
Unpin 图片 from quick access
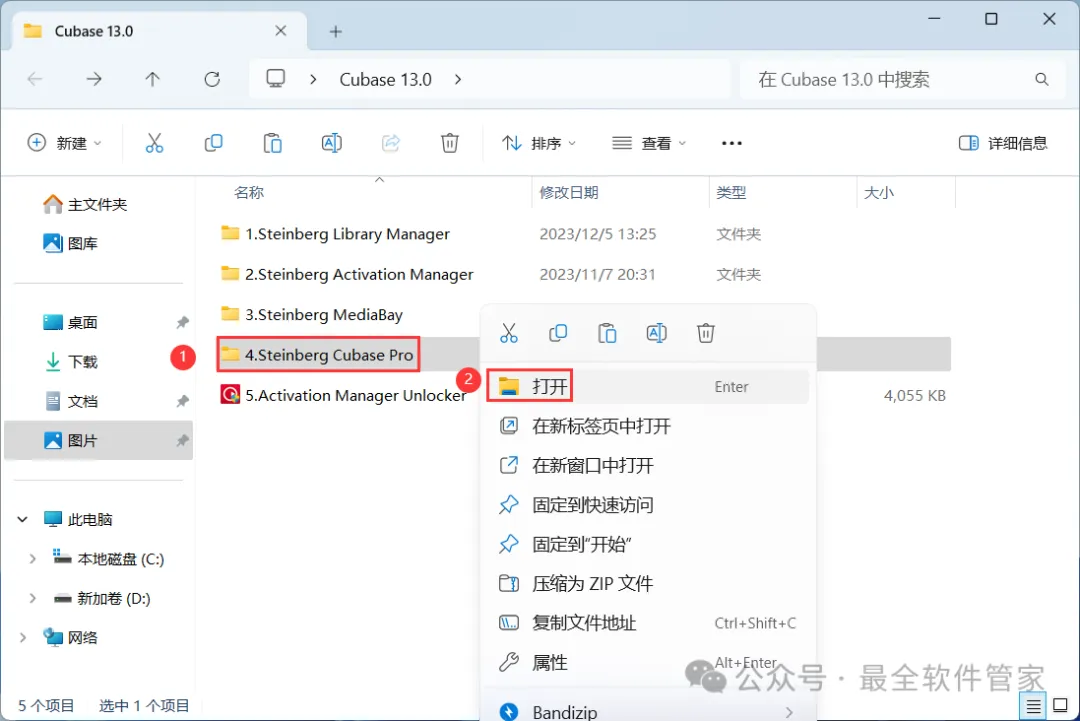click(x=183, y=441)
